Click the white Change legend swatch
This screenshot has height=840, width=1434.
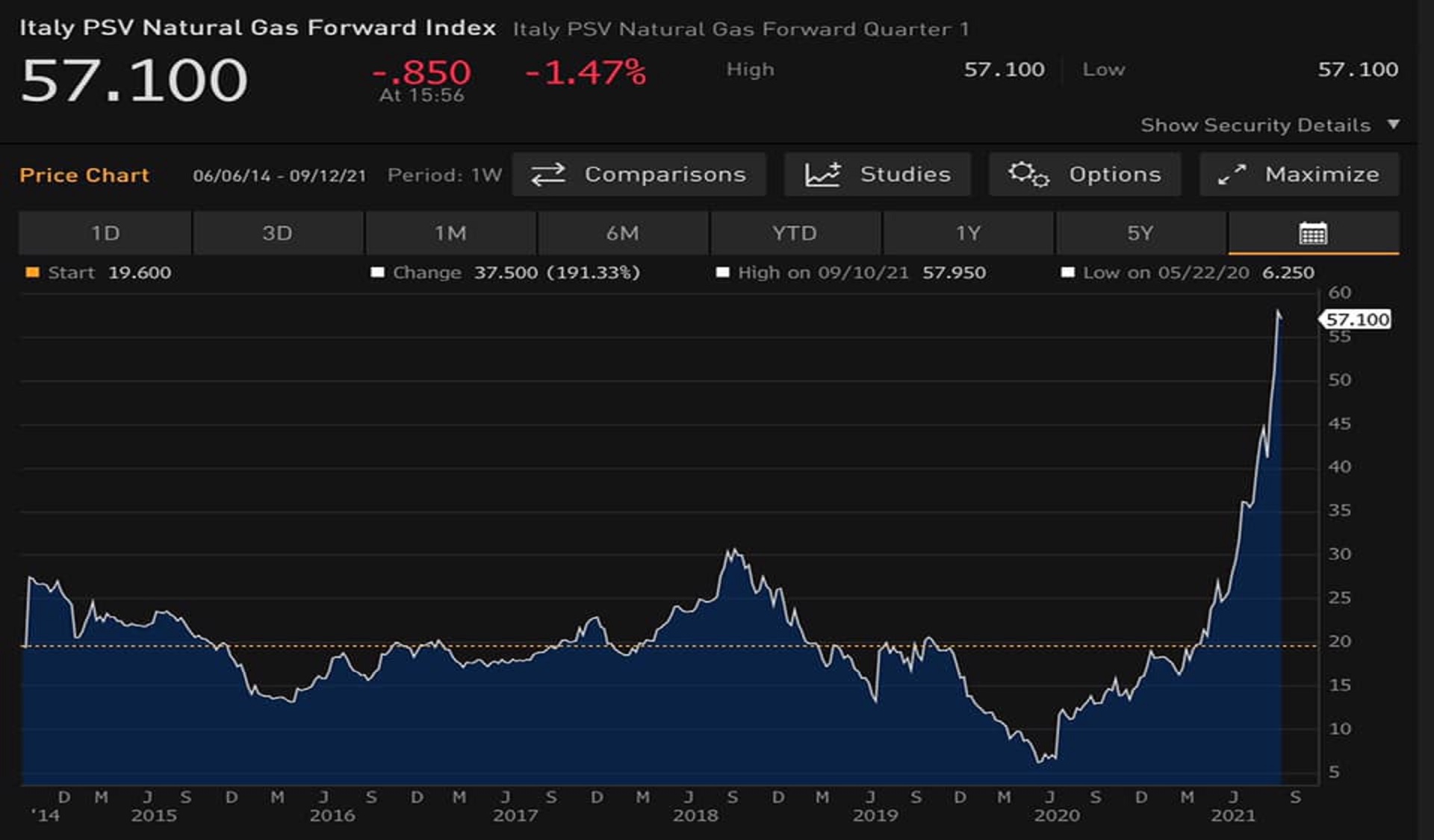point(377,273)
